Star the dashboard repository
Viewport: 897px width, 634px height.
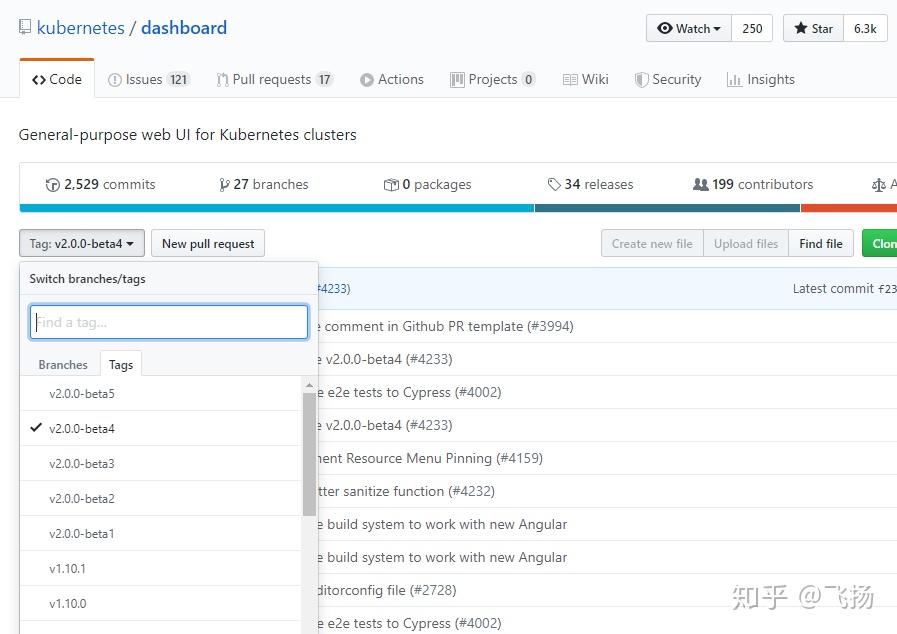(x=813, y=29)
